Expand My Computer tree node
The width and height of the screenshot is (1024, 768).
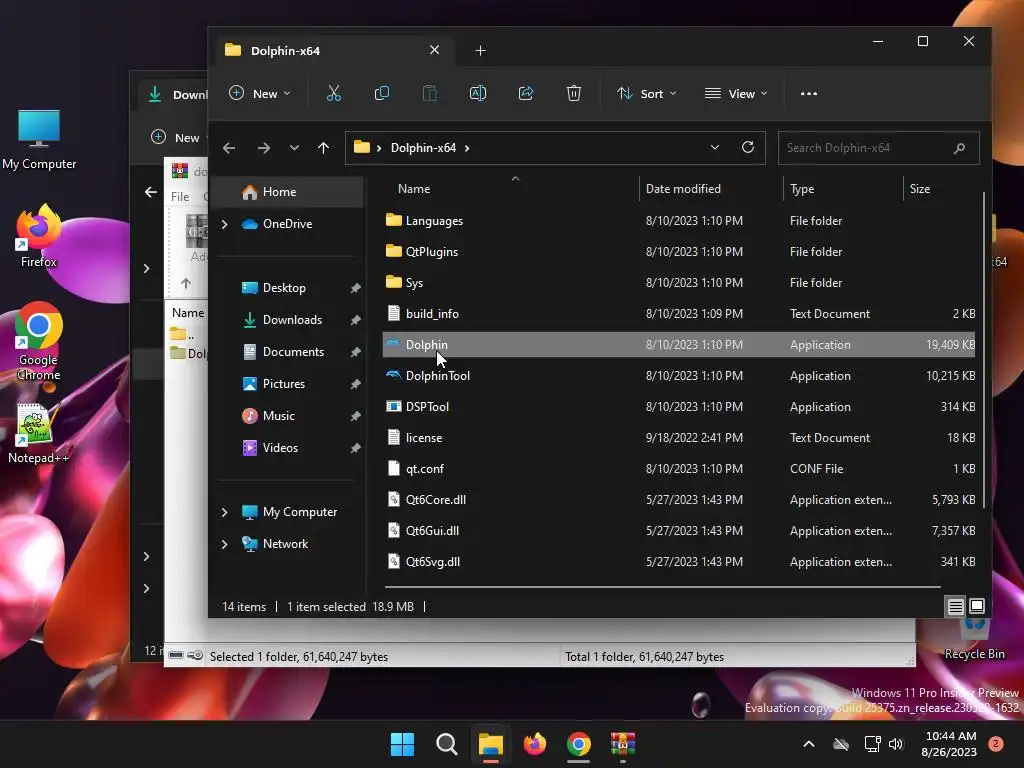(x=225, y=512)
